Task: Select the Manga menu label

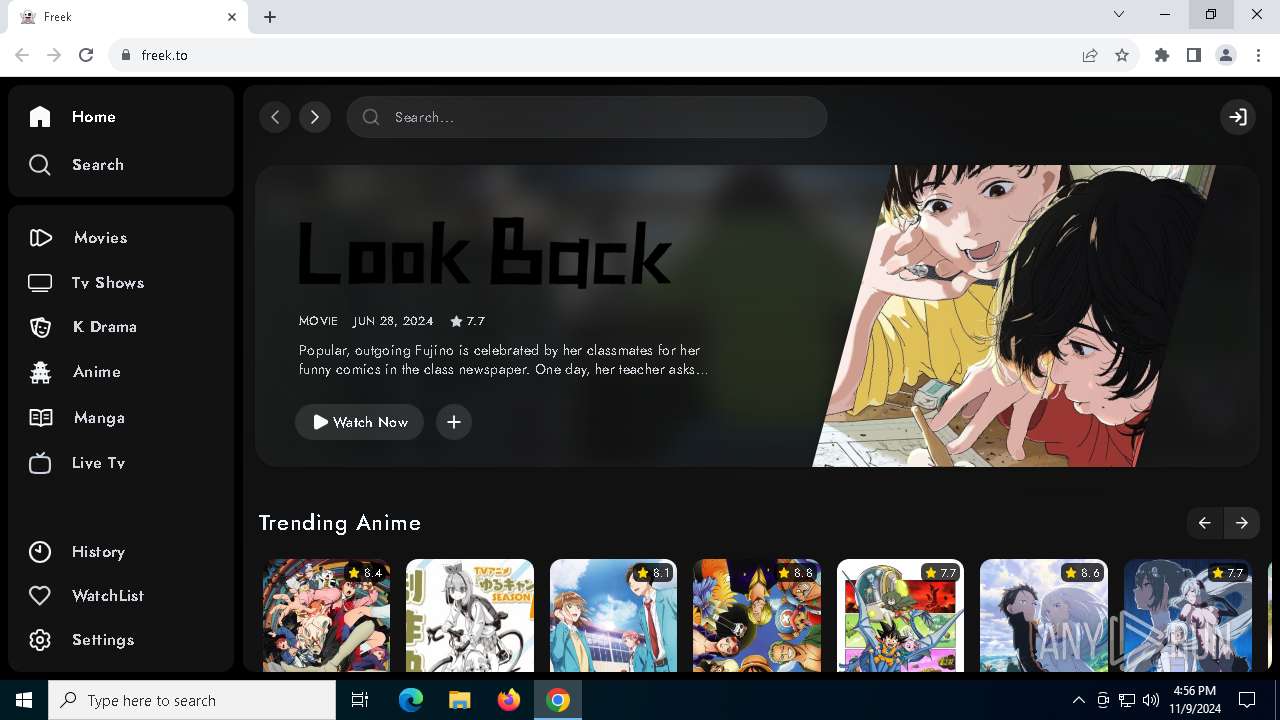Action: 99,418
